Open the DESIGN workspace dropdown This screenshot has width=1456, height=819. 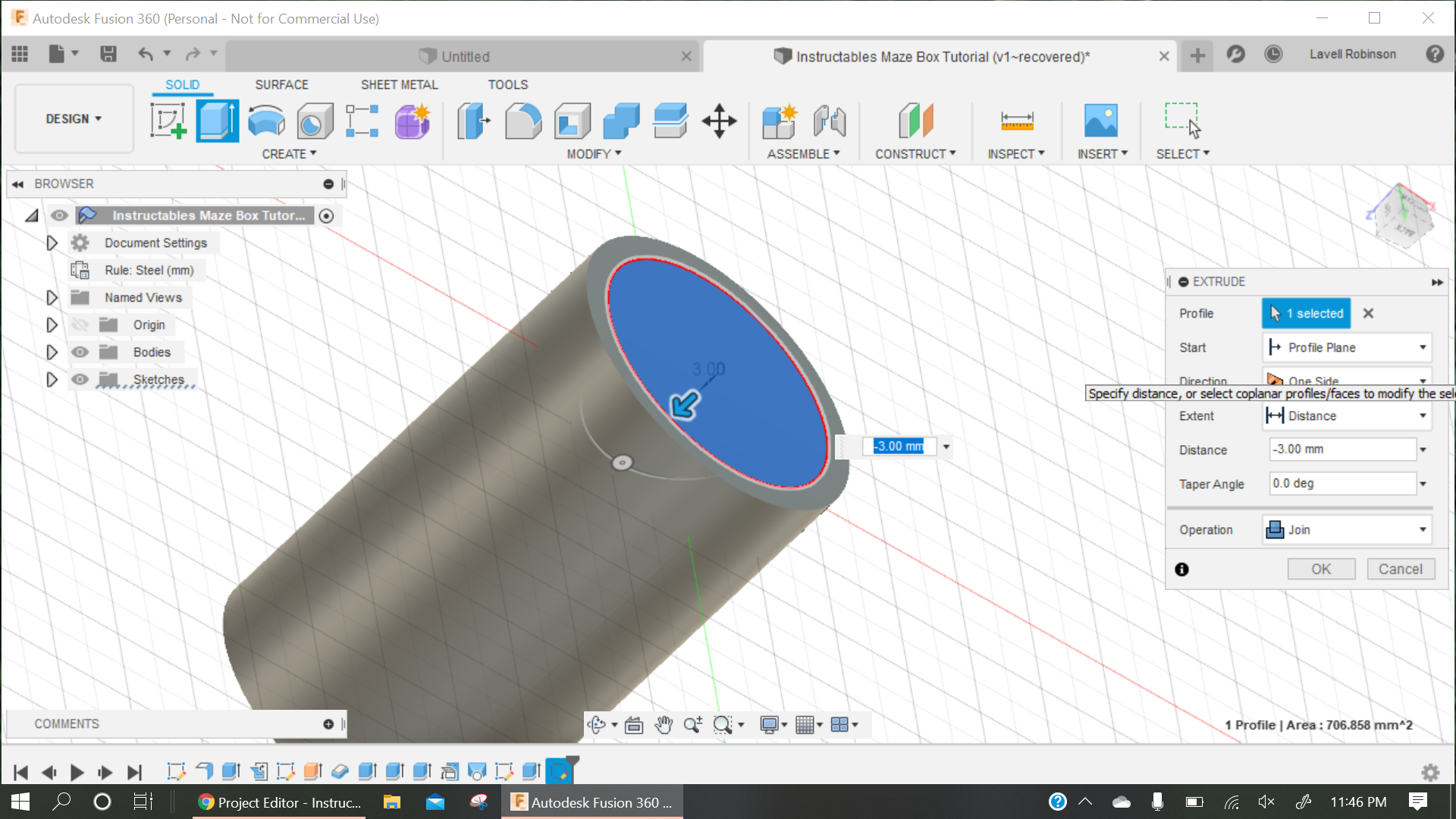tap(74, 119)
